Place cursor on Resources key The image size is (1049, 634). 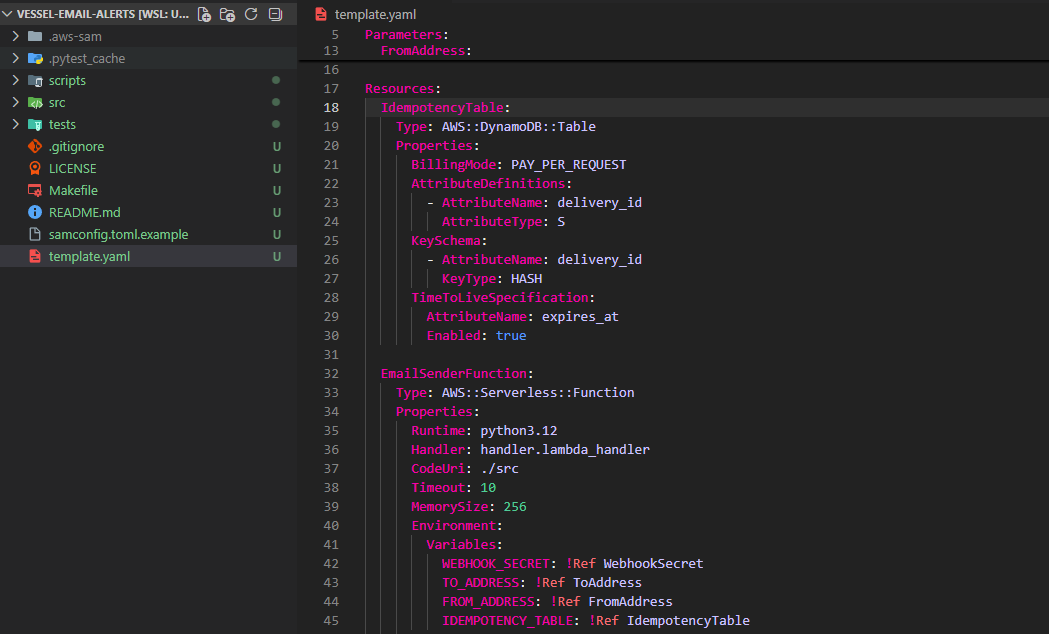(399, 89)
